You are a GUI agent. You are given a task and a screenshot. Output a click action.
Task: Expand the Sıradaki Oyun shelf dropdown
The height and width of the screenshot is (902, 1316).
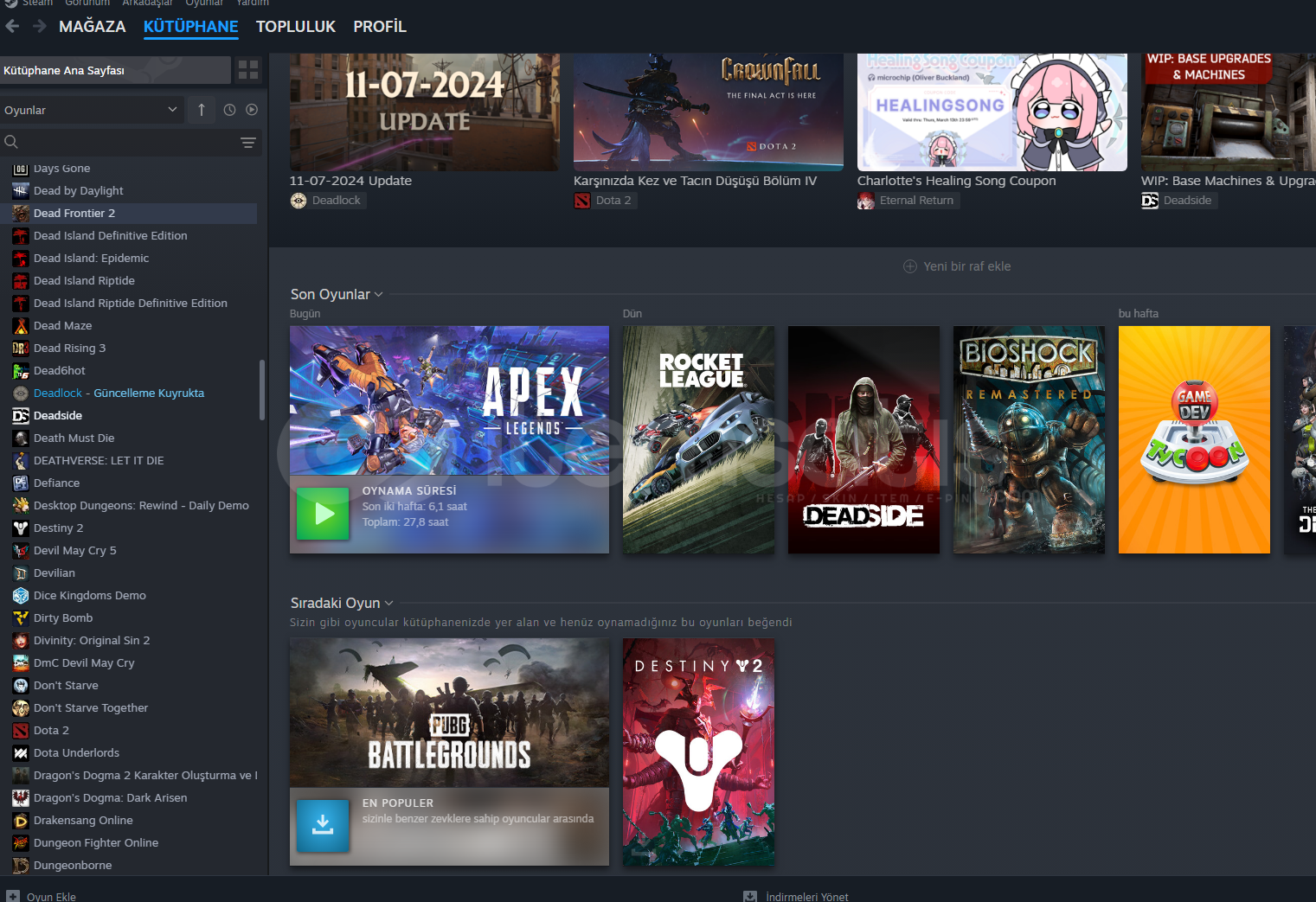388,604
